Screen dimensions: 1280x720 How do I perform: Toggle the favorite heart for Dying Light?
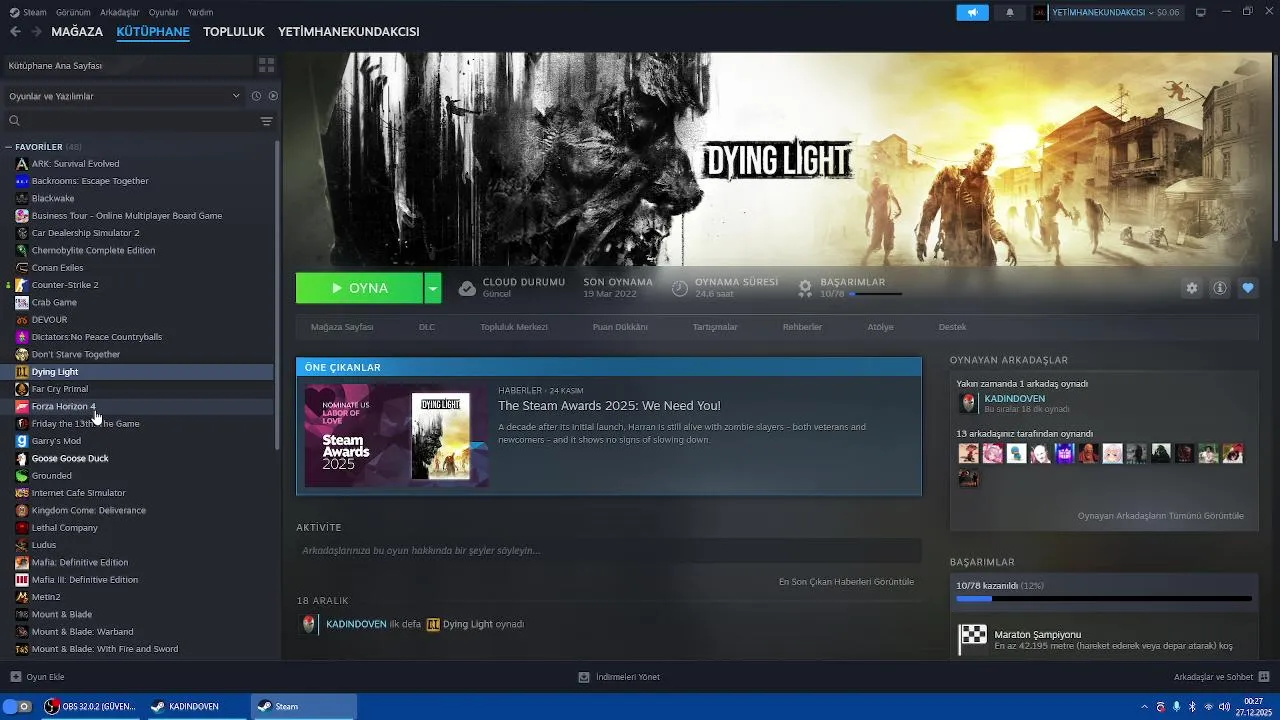1247,288
